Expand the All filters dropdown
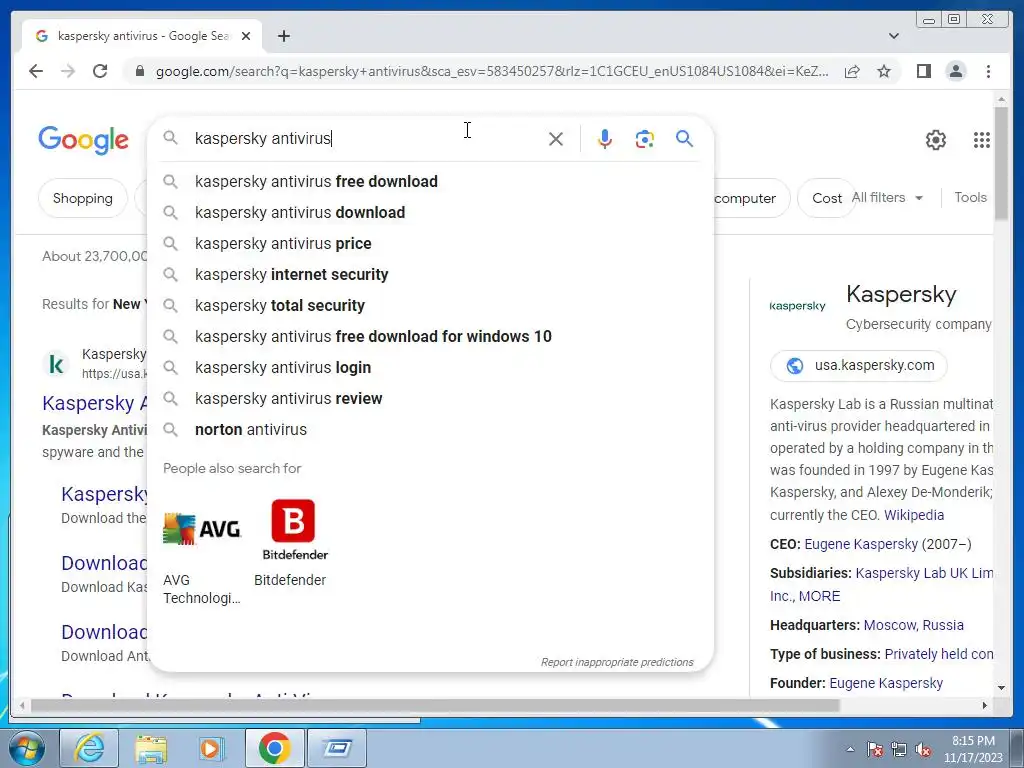Viewport: 1024px width, 768px height. (887, 197)
